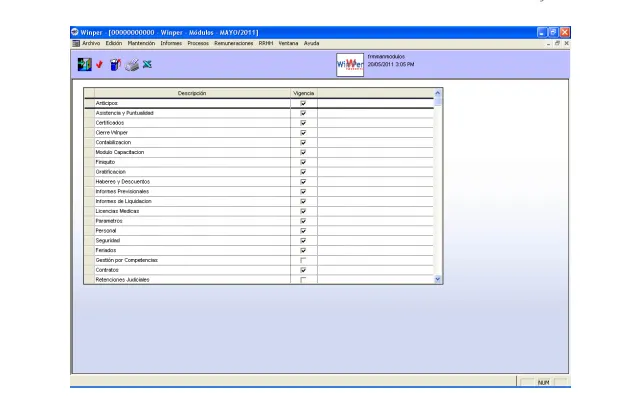
Task: Toggle Vigencia checkbox for Finiquito
Action: pyautogui.click(x=303, y=162)
